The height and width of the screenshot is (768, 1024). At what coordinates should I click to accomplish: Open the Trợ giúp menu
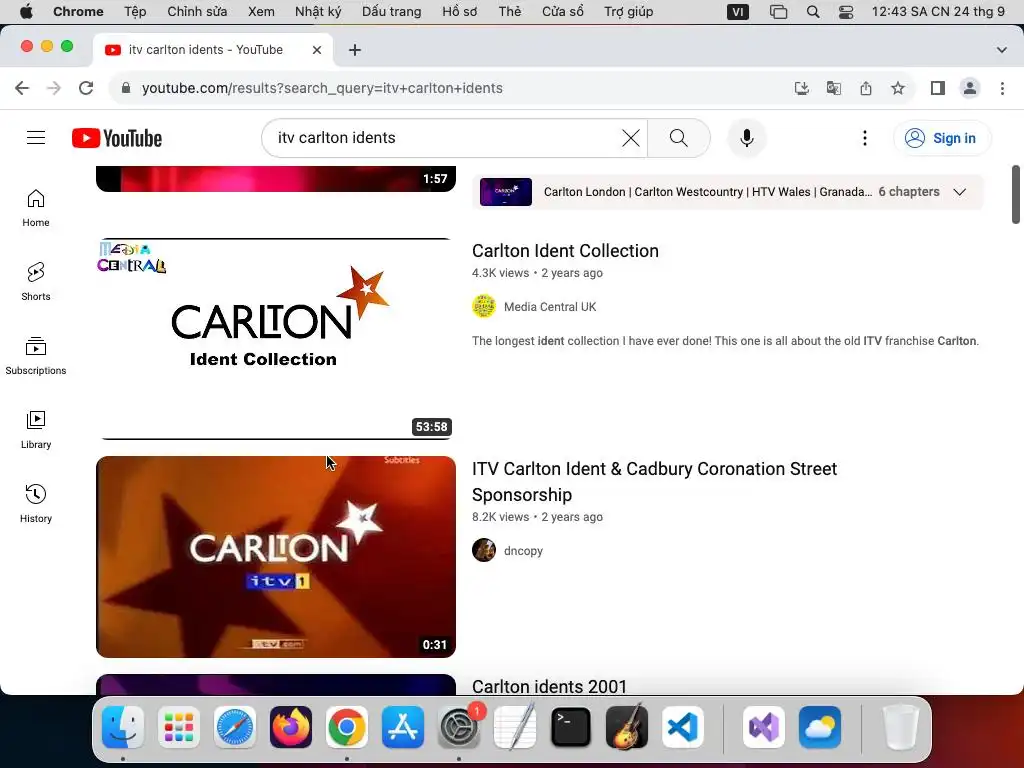pos(629,12)
